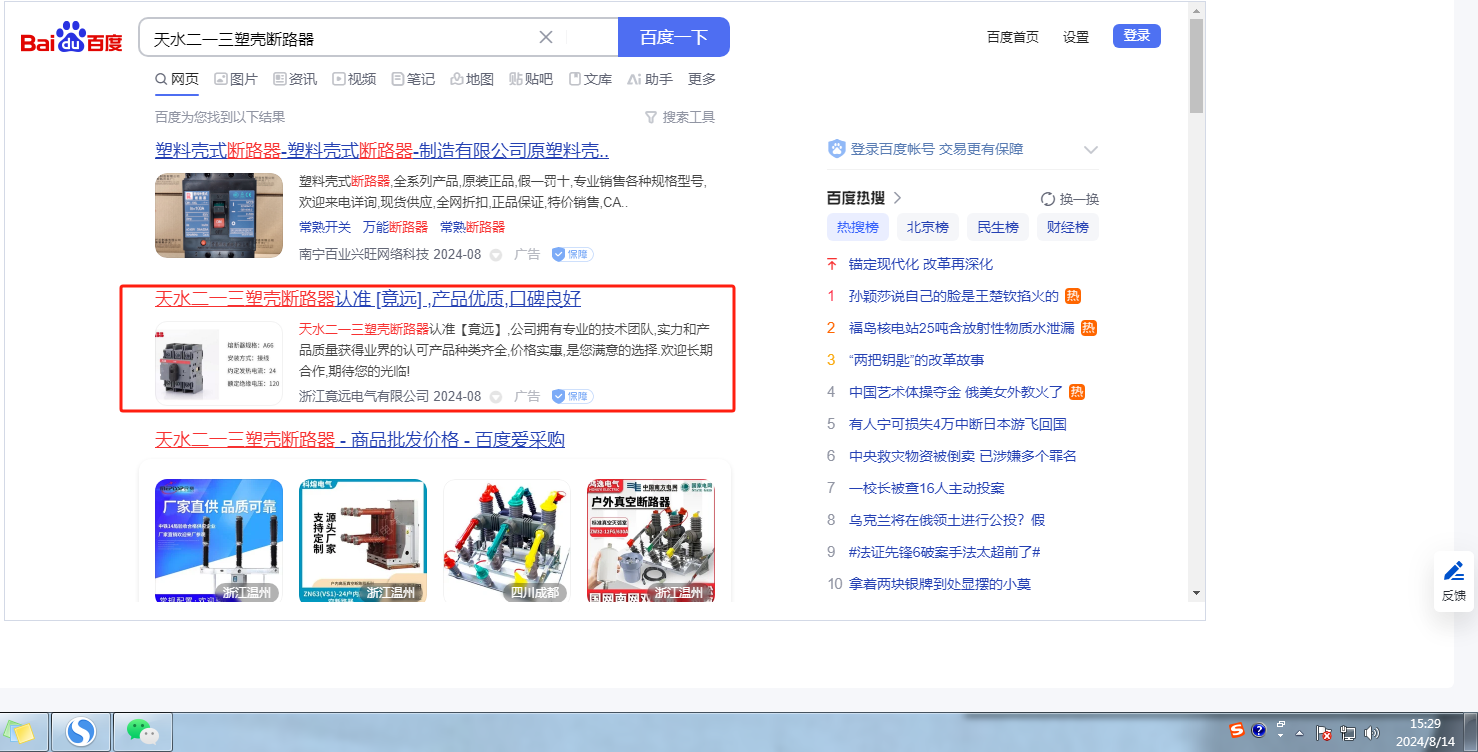Expand the 更多 search categories
Image resolution: width=1478 pixels, height=752 pixels.
702,79
